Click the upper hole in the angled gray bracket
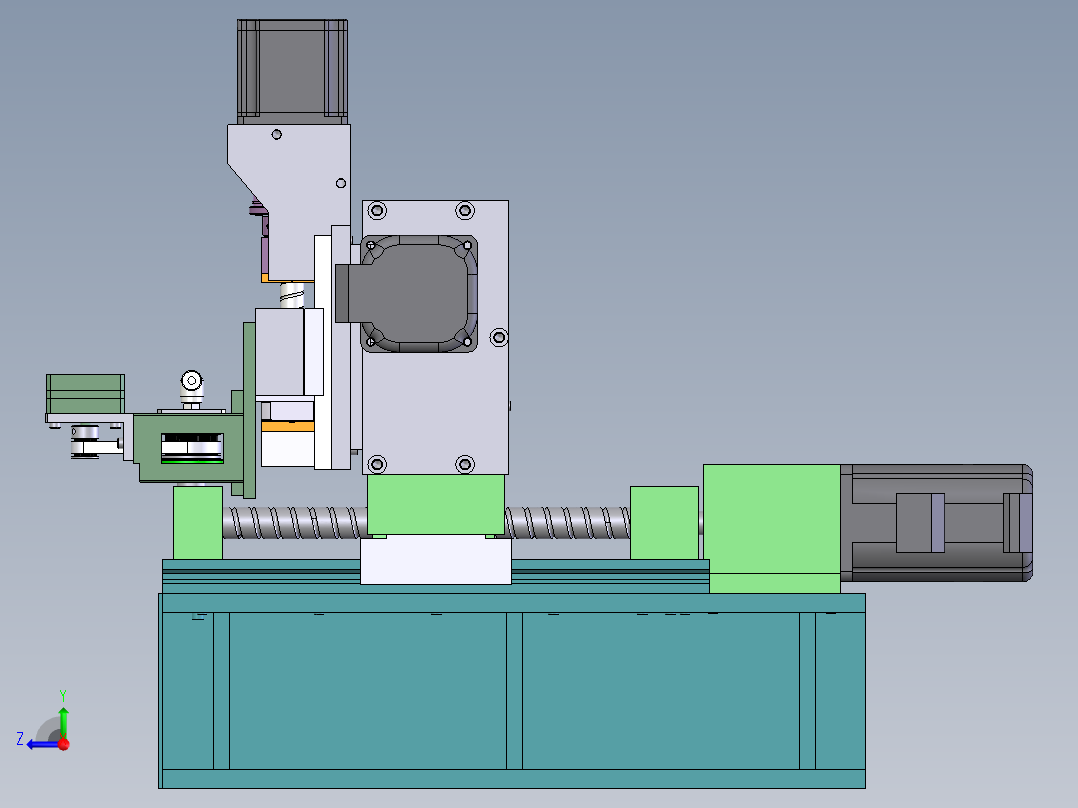 (276, 135)
